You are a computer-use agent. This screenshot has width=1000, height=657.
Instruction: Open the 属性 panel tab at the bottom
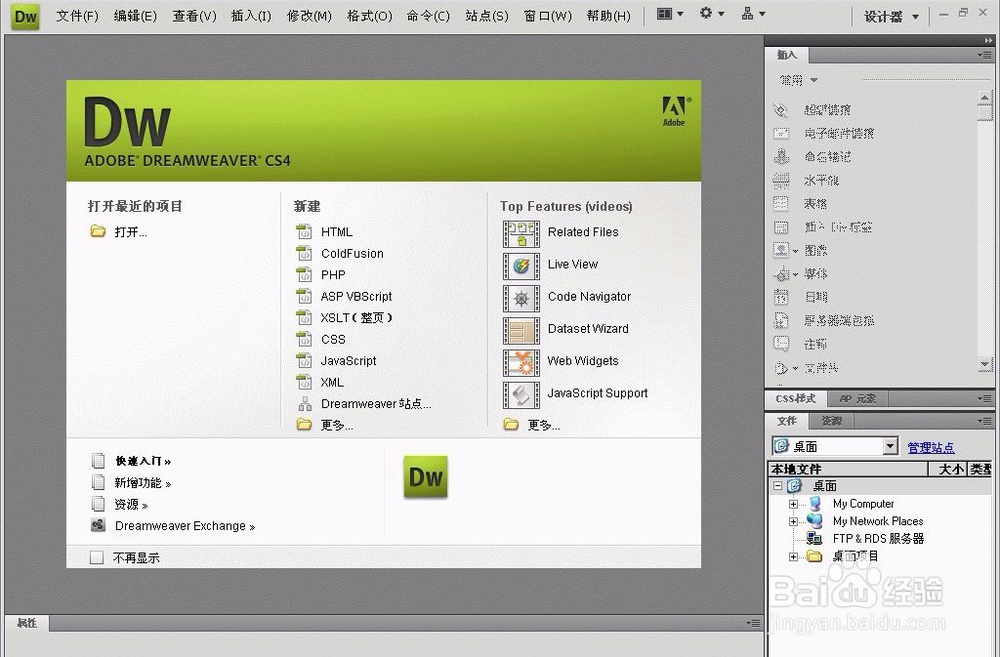27,623
